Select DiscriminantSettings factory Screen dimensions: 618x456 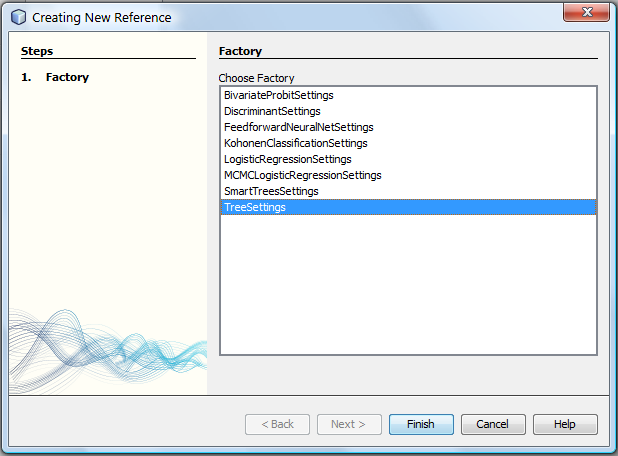pyautogui.click(x=408, y=111)
